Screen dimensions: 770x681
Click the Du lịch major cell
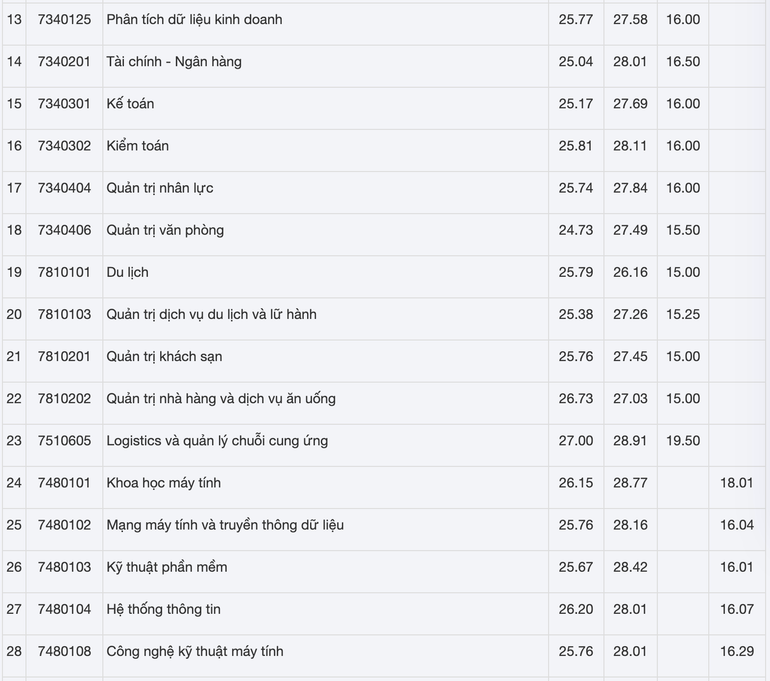click(128, 272)
